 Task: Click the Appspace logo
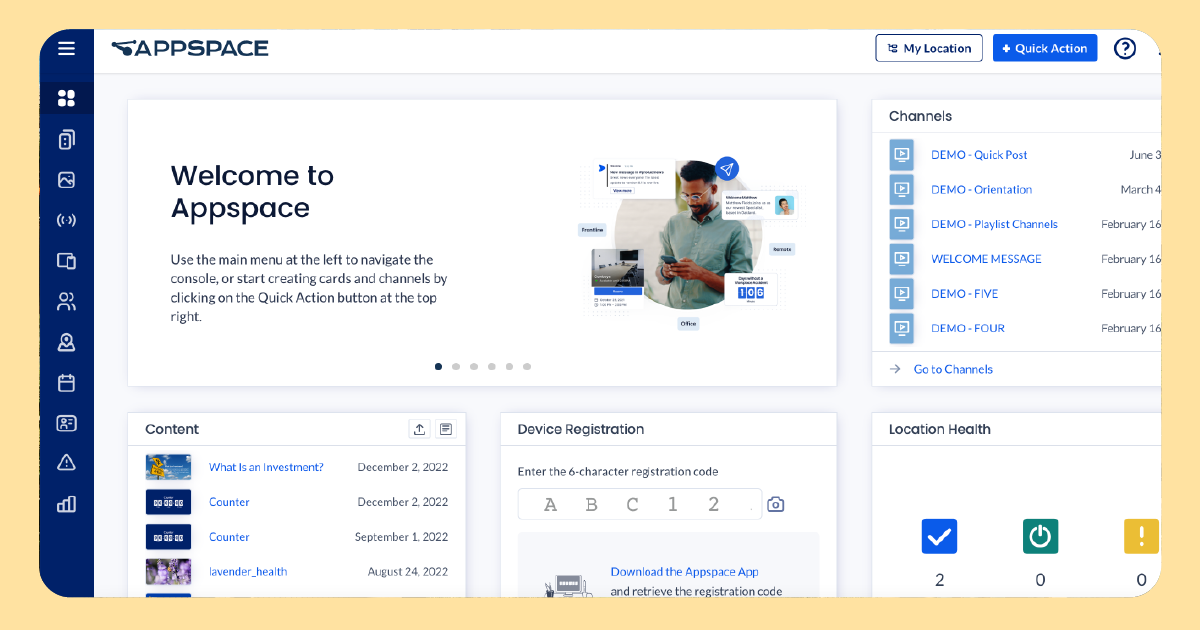pos(190,48)
